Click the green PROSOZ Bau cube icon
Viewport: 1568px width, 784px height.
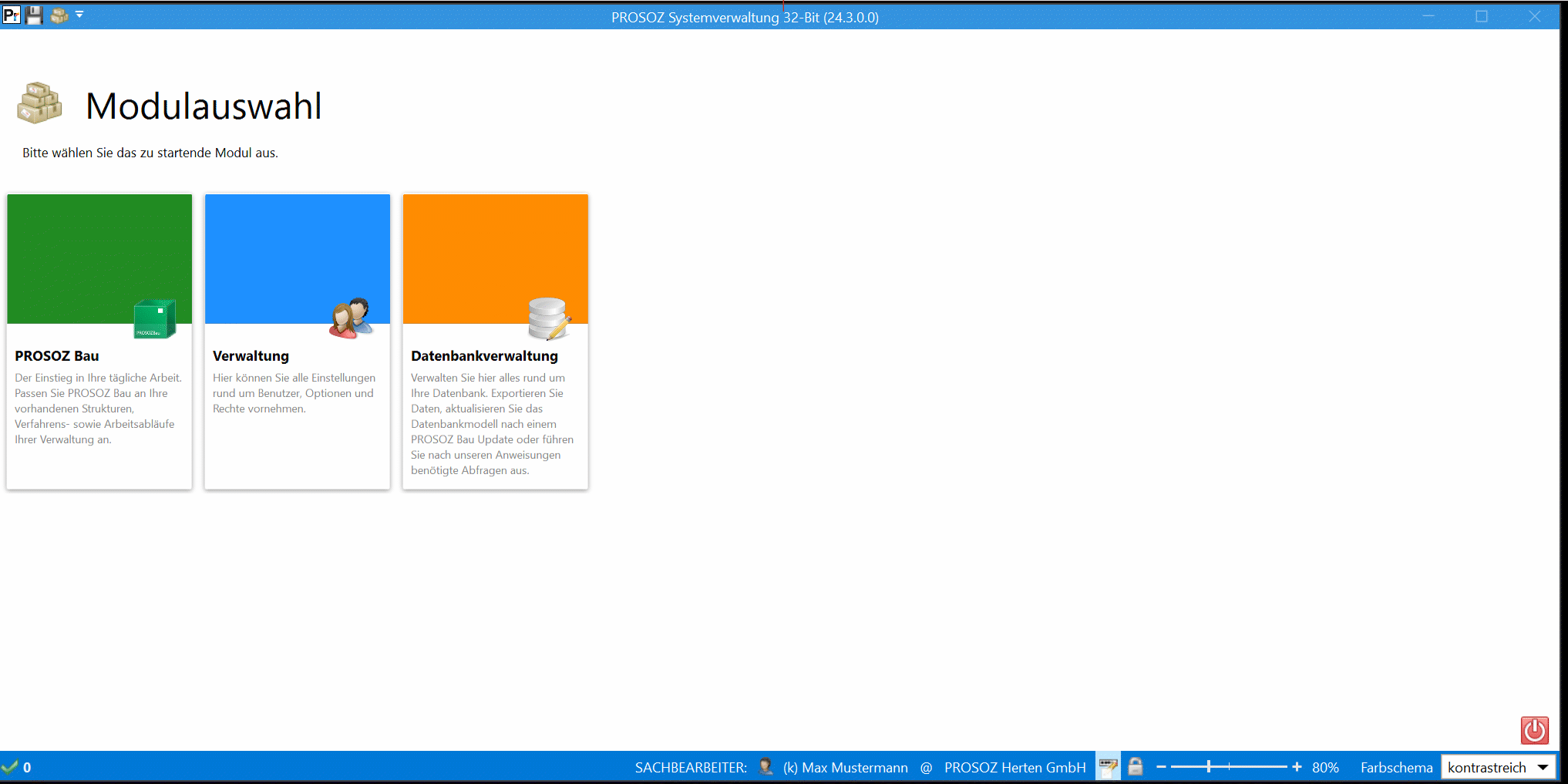(x=155, y=319)
